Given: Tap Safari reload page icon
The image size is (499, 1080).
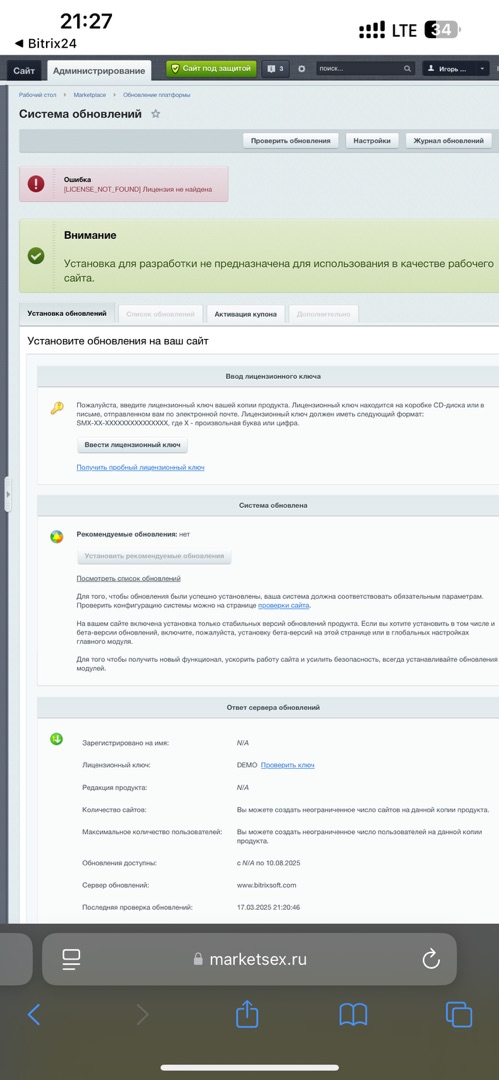Looking at the screenshot, I should pos(431,959).
